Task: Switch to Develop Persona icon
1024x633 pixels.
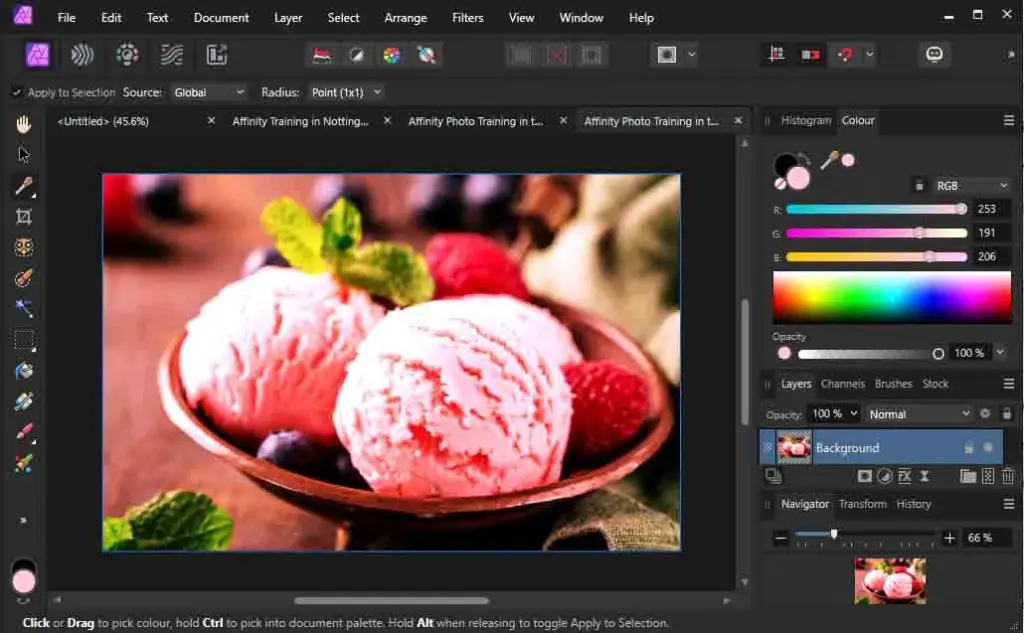Action: tap(127, 55)
